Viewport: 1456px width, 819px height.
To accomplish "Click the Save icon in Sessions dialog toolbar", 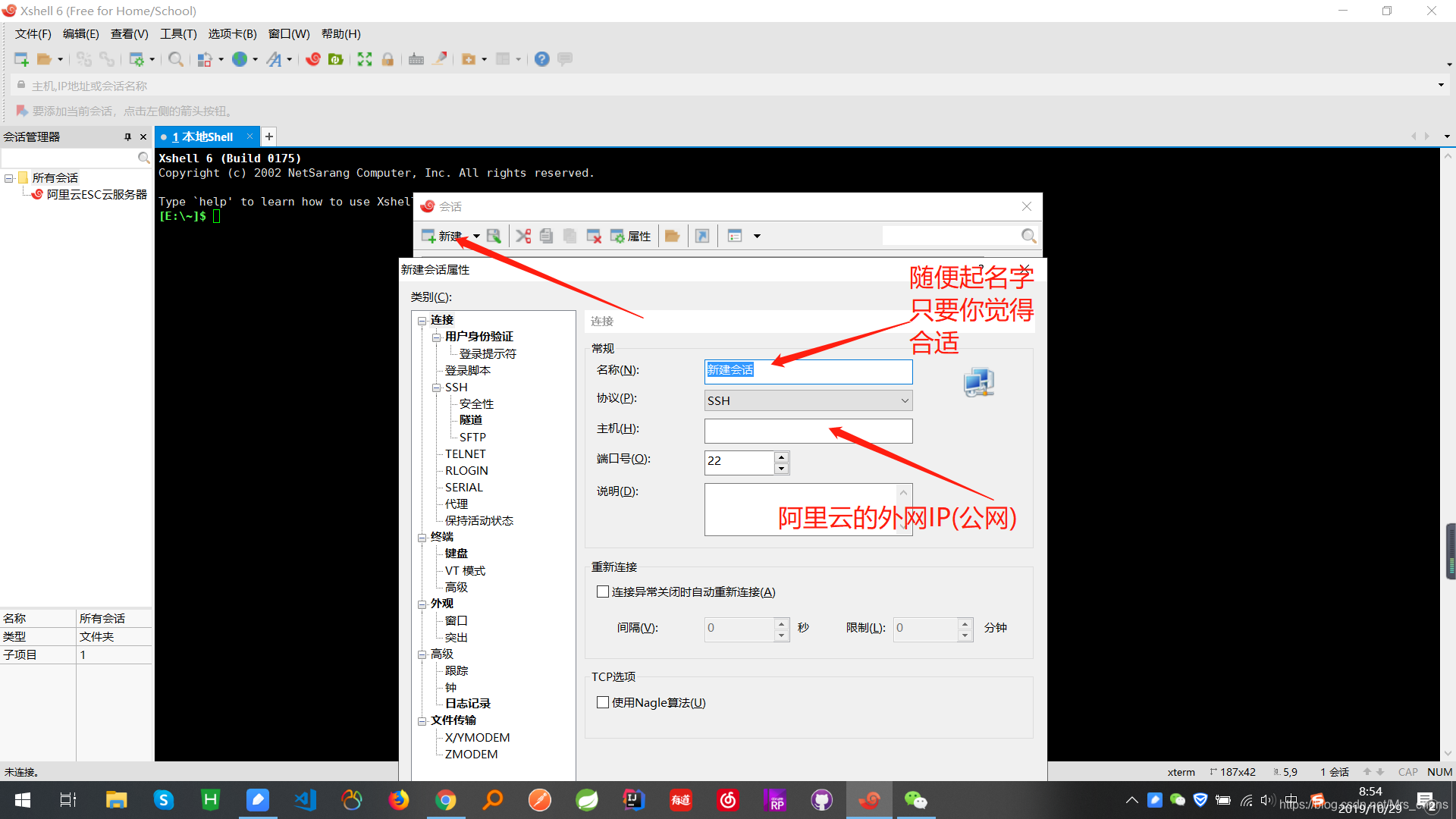I will point(494,236).
